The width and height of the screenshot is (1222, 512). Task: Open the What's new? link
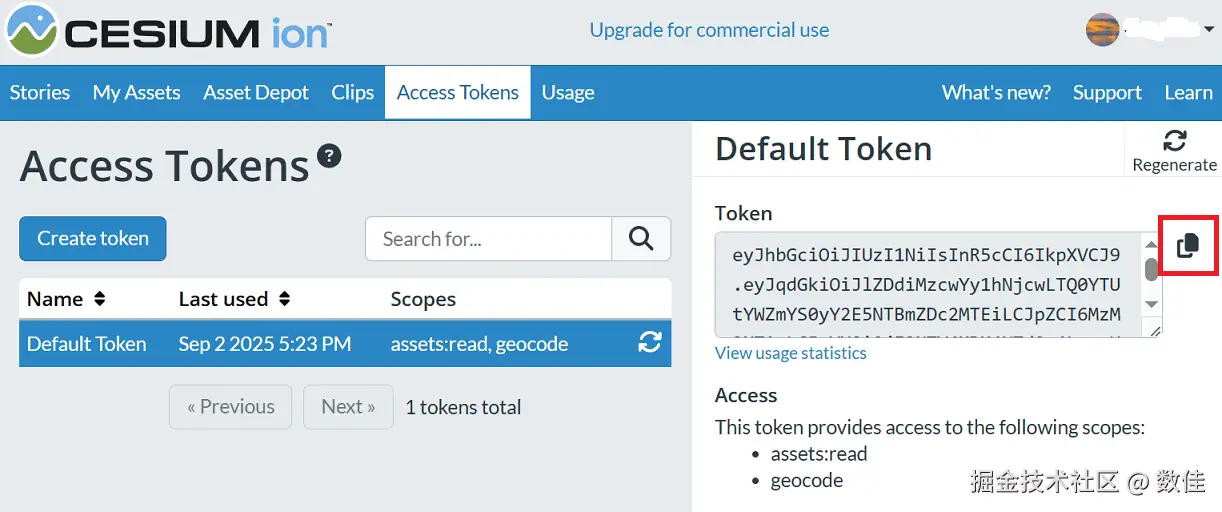pyautogui.click(x=996, y=93)
